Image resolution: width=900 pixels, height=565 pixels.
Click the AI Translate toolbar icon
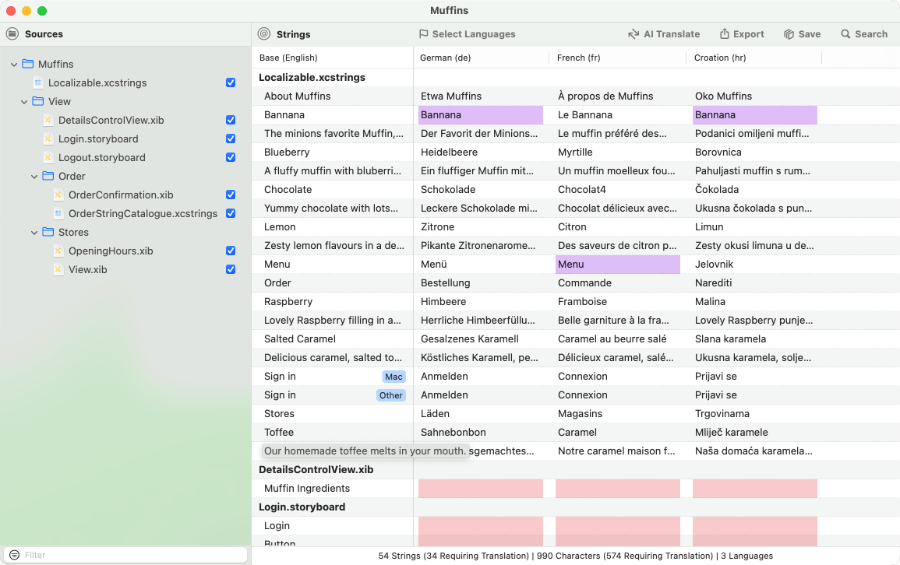coord(633,34)
